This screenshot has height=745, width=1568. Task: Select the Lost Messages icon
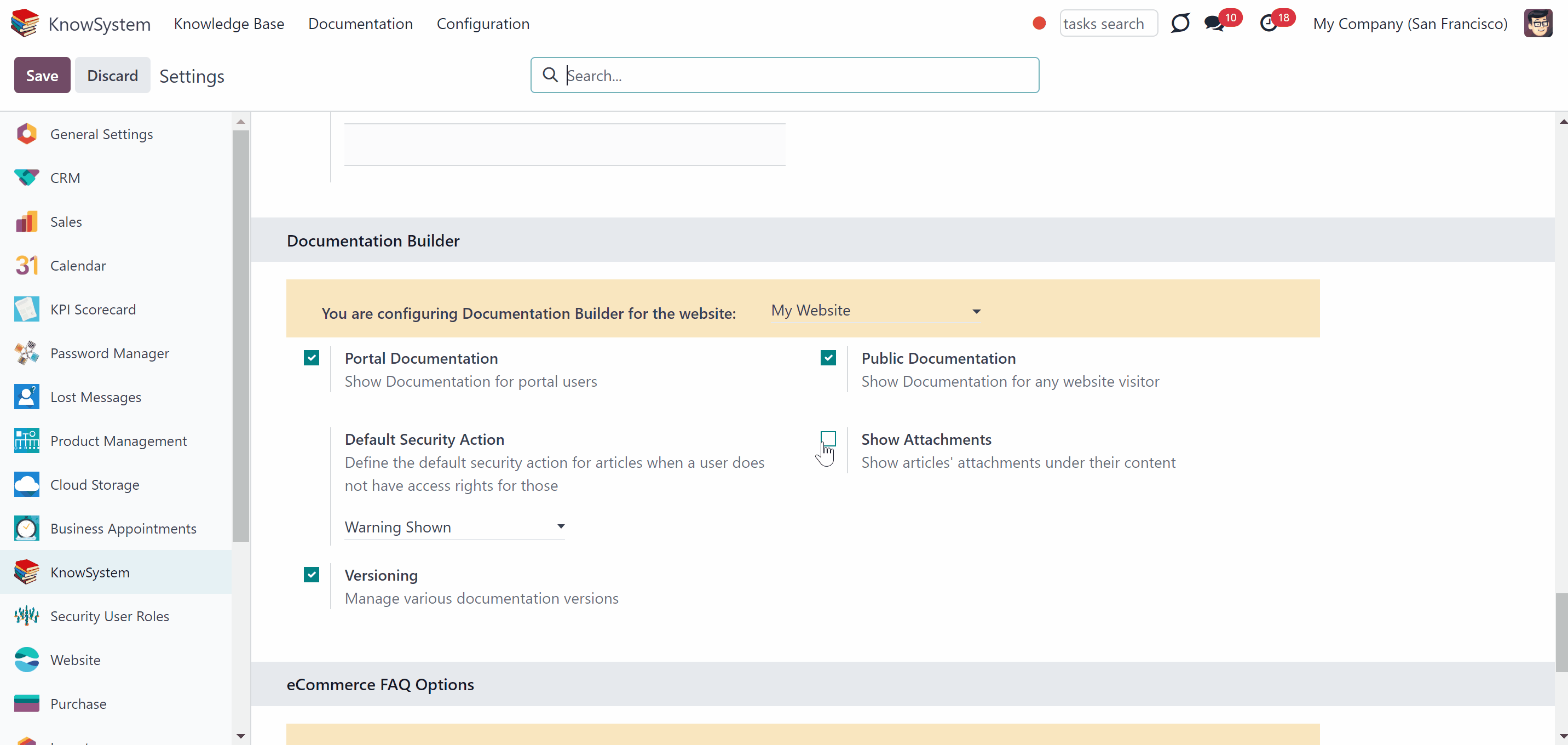coord(27,397)
